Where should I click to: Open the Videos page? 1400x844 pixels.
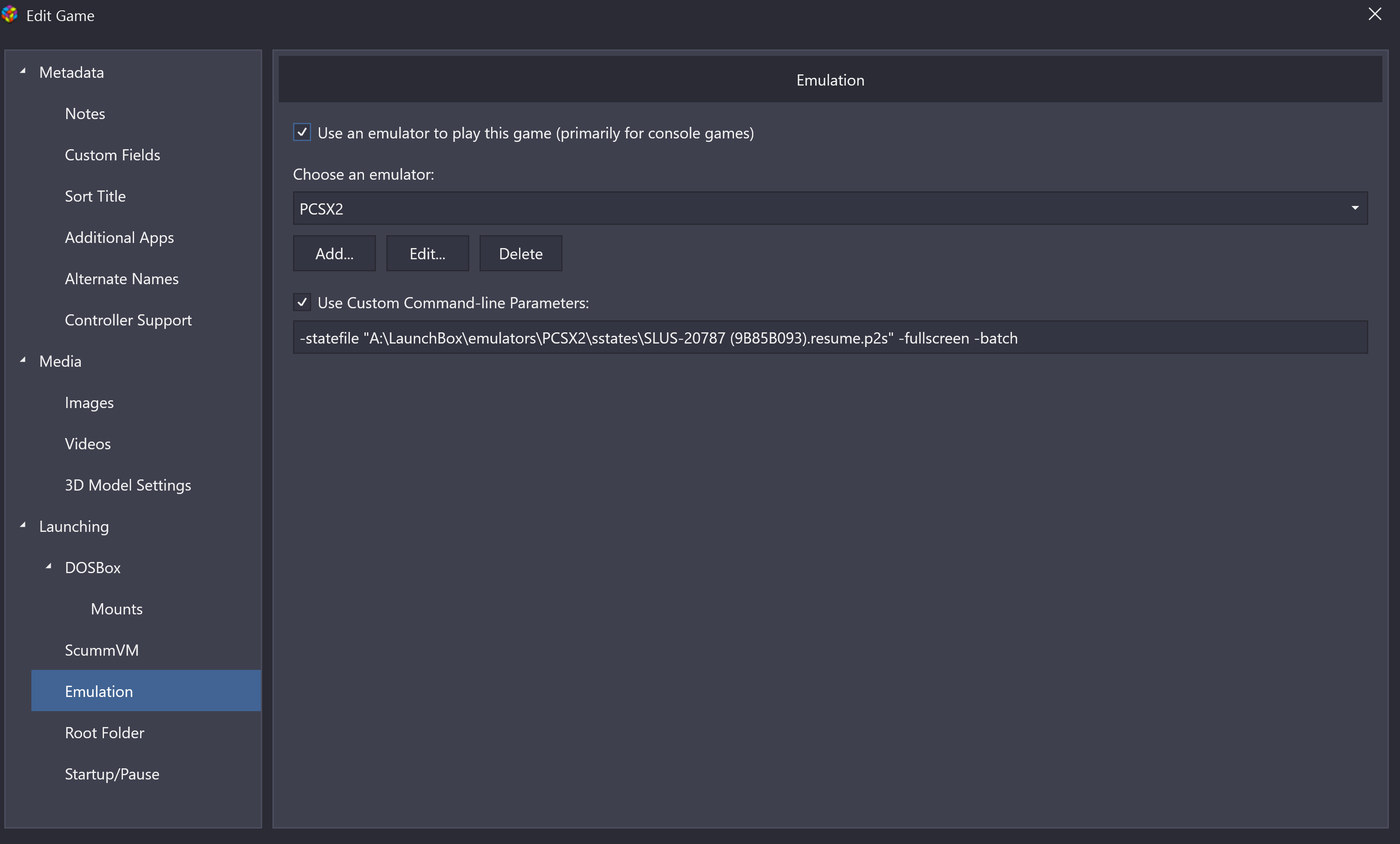88,444
